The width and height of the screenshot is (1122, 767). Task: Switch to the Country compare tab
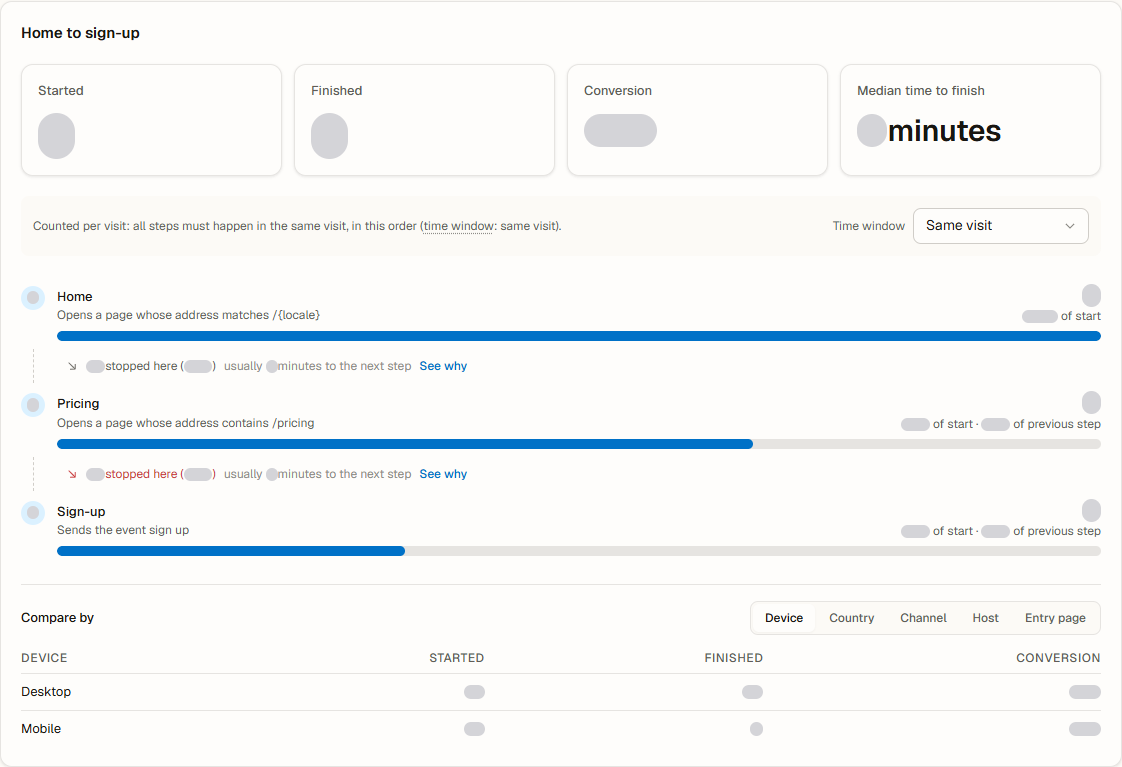pos(852,618)
